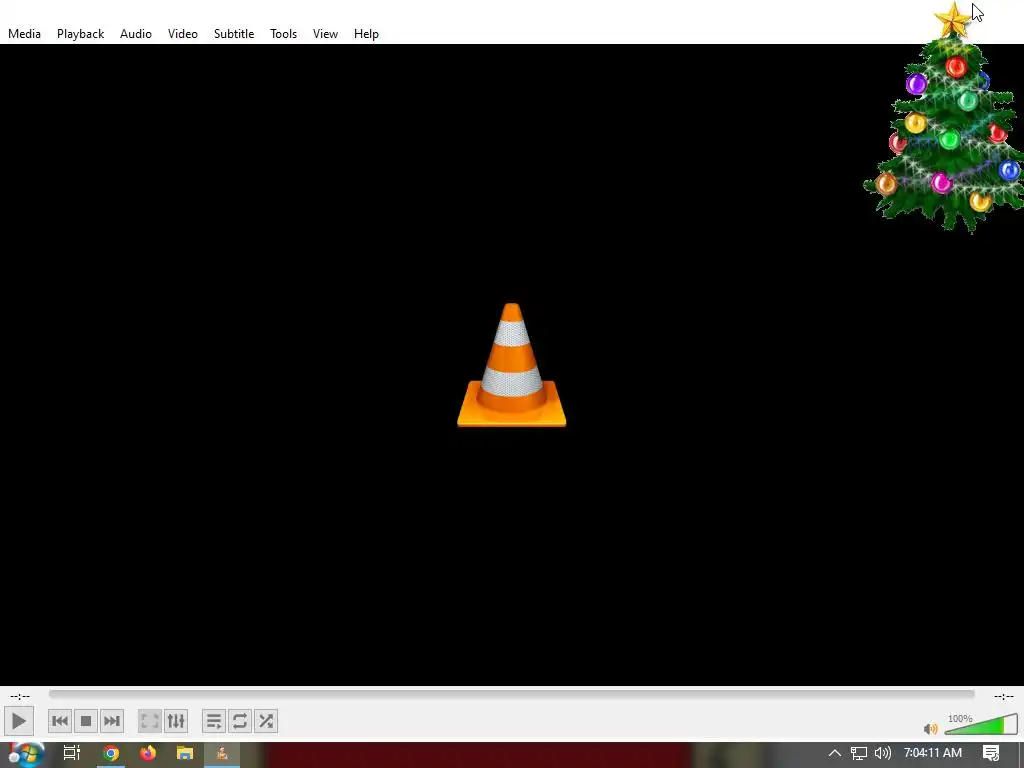Open the Subtitle menu
Screen dimensions: 1024x768
point(234,34)
